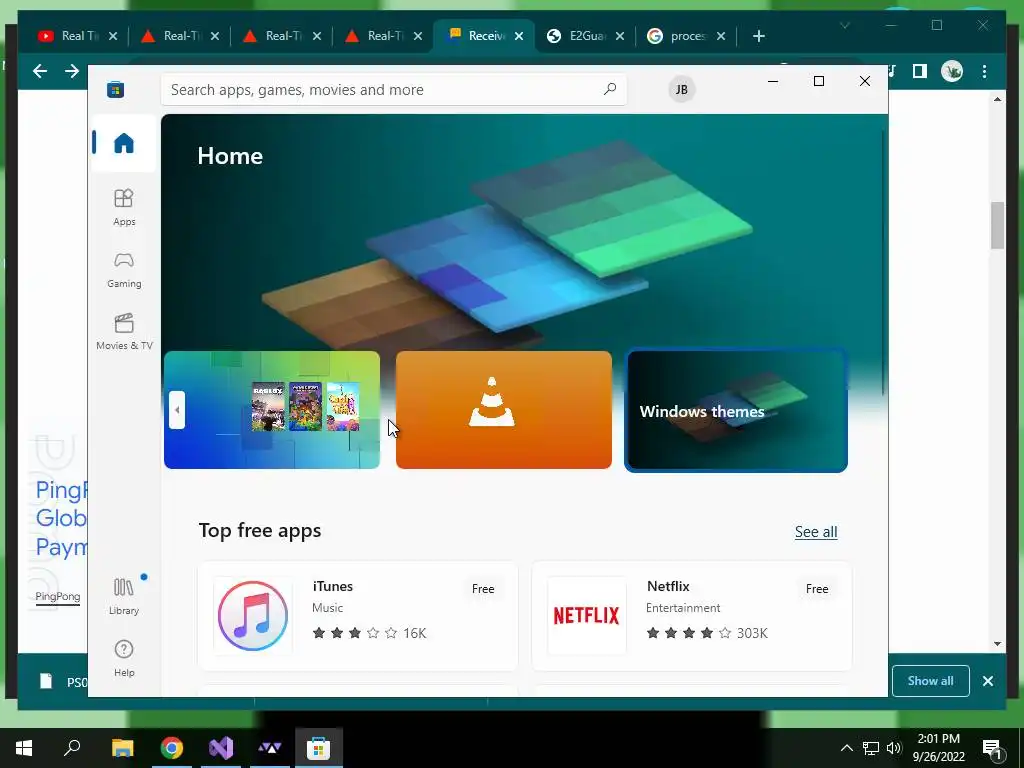
Task: Click Netflix Free price label
Action: pyautogui.click(x=817, y=589)
